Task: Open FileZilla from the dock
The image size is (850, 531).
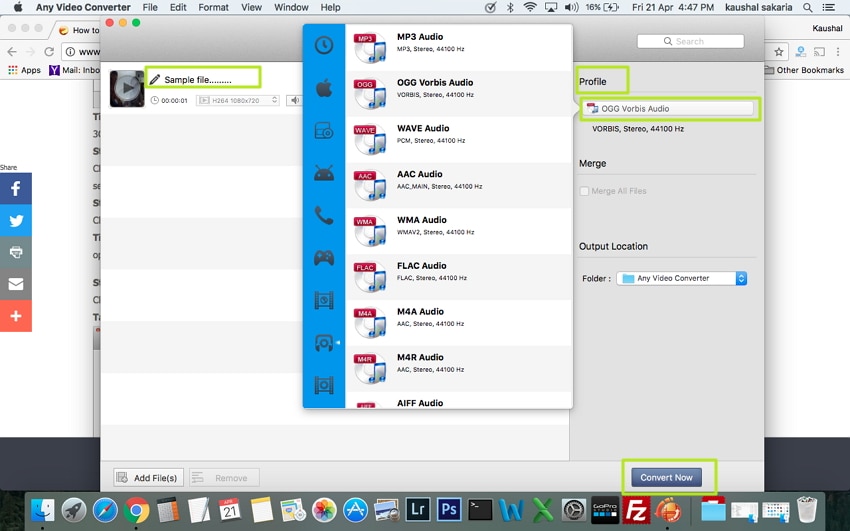Action: point(636,510)
